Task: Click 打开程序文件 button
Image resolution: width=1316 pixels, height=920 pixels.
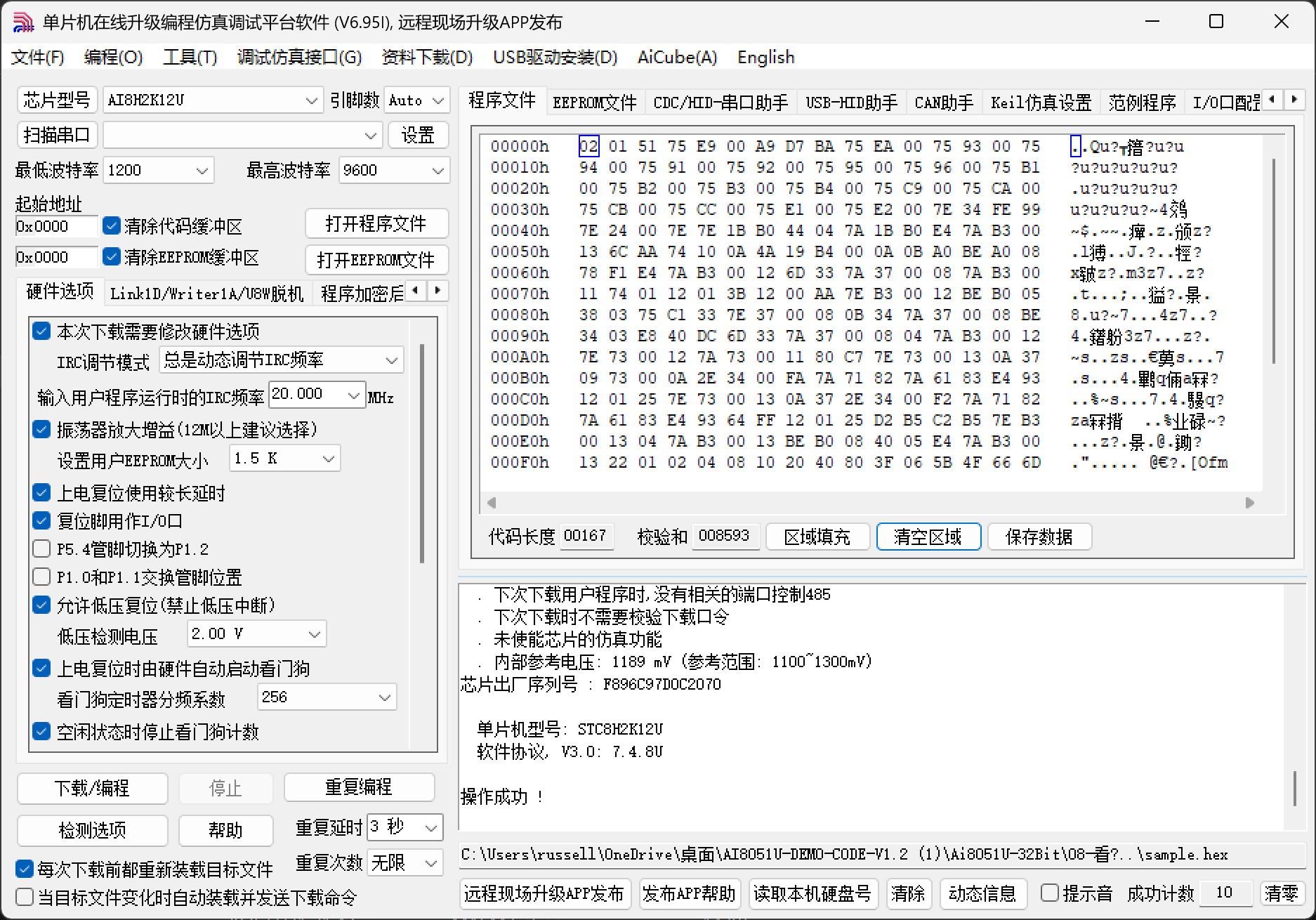Action: click(376, 224)
